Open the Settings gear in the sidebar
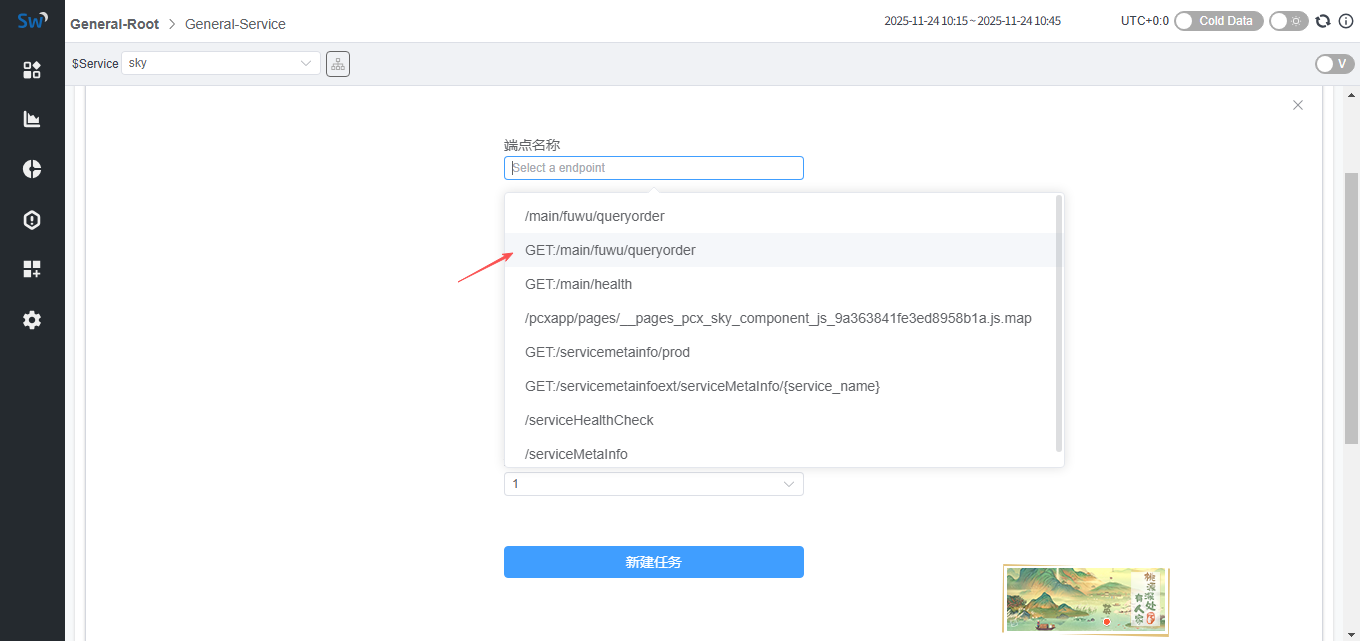Viewport: 1360px width, 641px height. pos(32,320)
